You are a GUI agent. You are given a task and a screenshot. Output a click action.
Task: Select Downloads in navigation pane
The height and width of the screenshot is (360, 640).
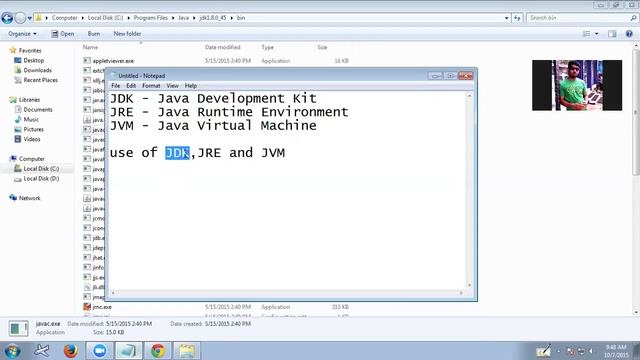coord(37,70)
